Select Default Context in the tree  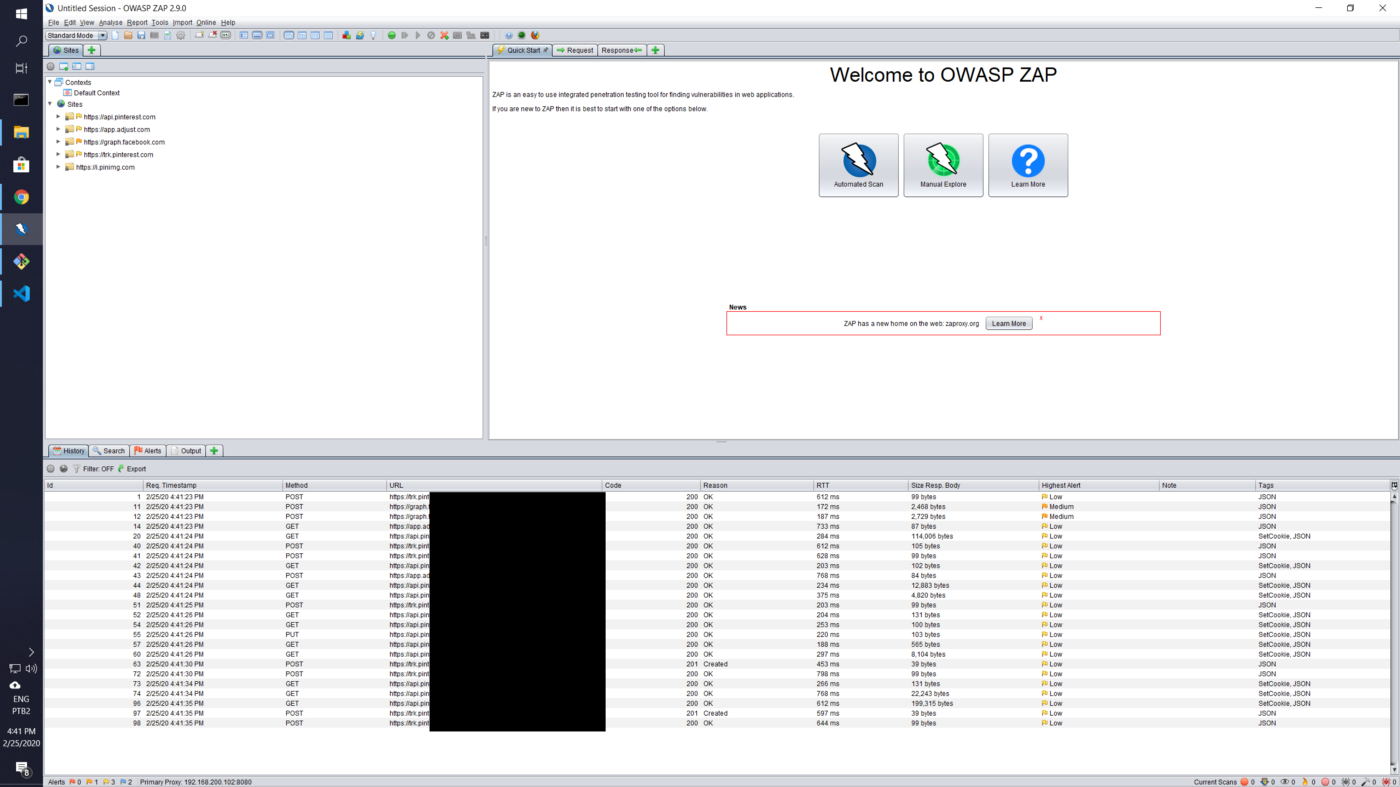(96, 93)
